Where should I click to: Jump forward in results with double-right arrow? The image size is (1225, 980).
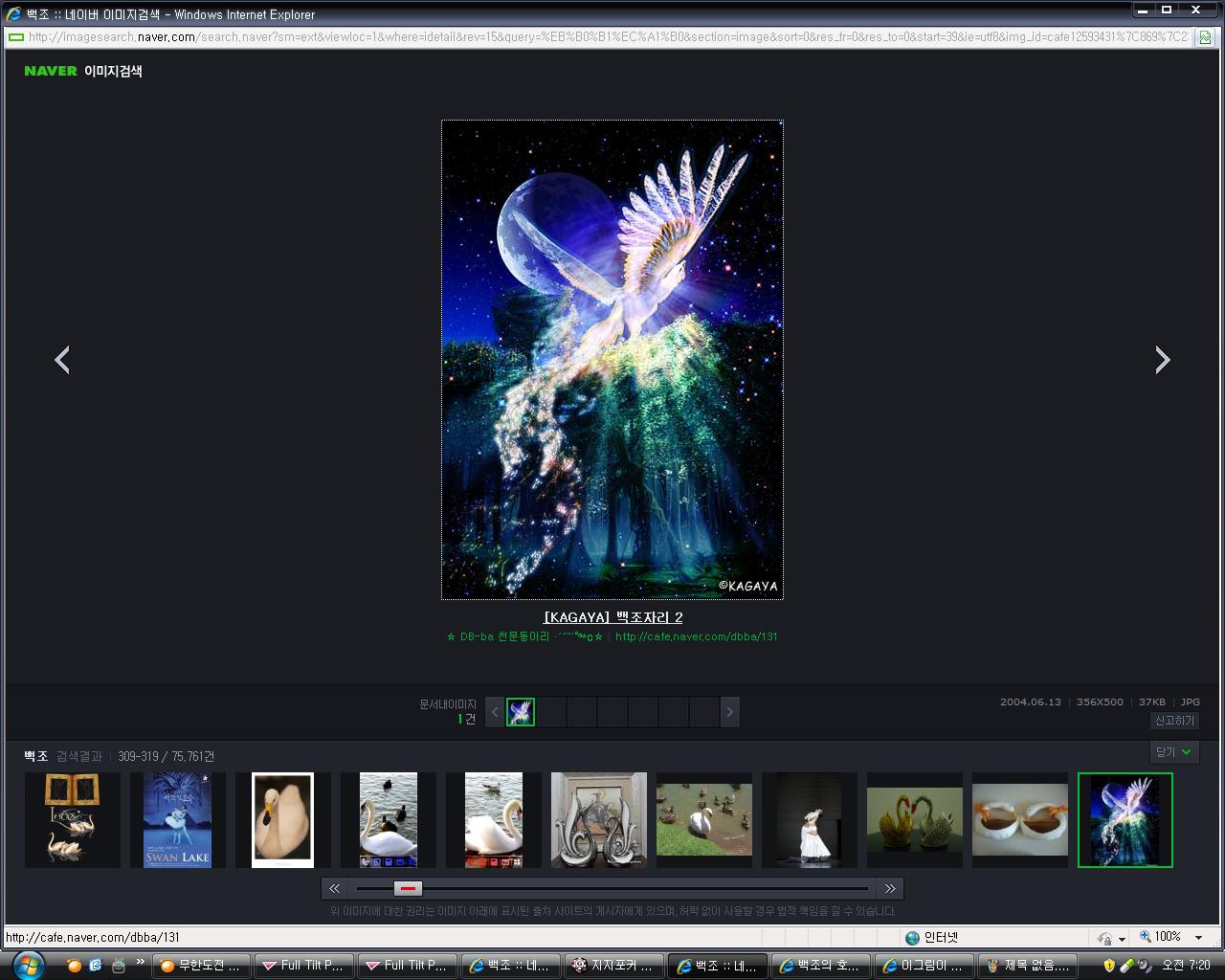coord(890,888)
